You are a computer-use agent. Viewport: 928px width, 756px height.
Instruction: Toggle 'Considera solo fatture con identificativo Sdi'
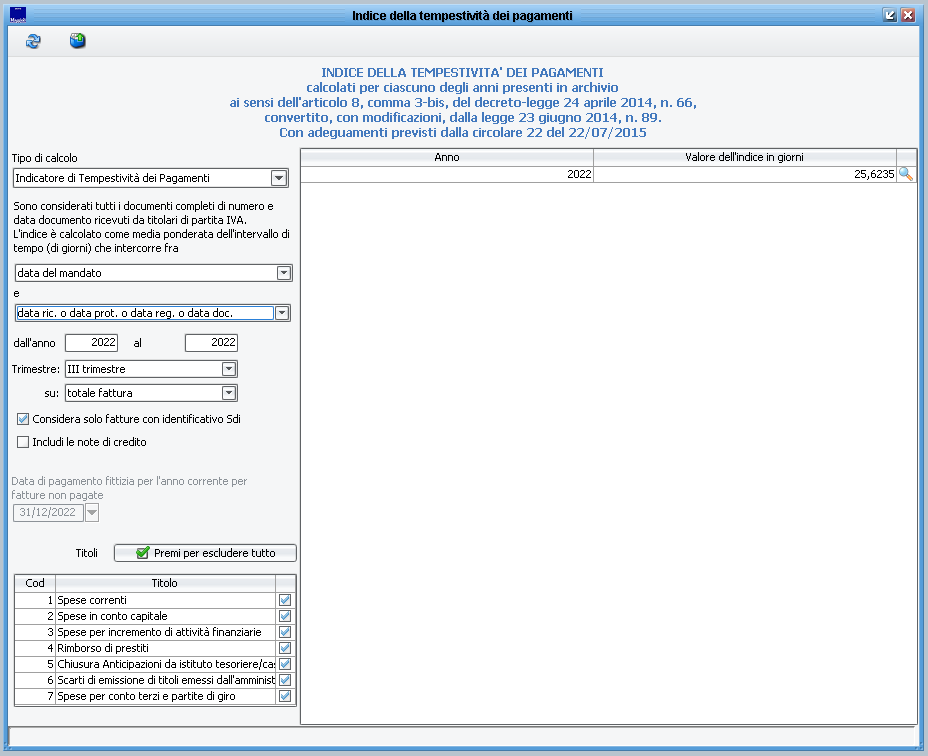pos(23,419)
